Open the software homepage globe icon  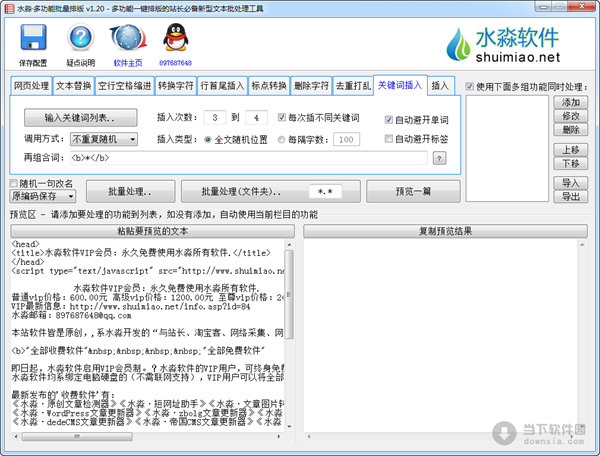coord(128,37)
